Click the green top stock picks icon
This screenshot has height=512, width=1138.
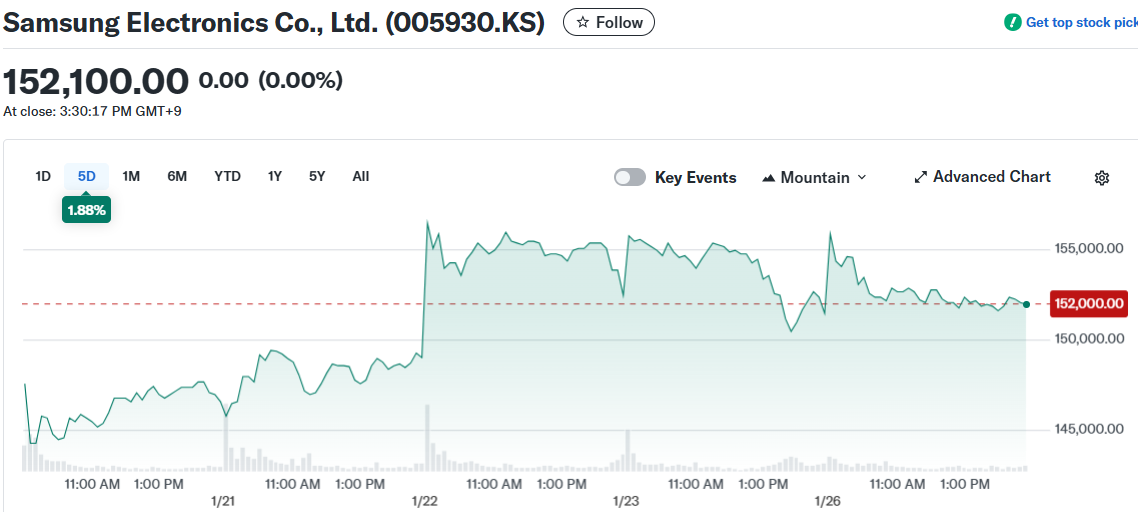click(x=1012, y=23)
